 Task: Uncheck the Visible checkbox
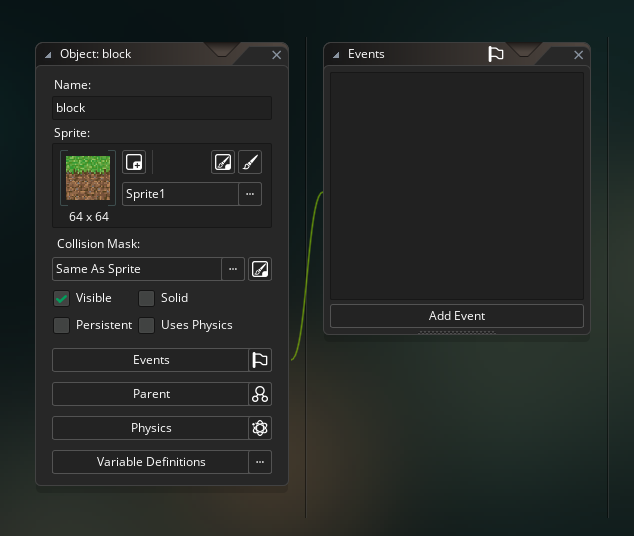(x=61, y=298)
